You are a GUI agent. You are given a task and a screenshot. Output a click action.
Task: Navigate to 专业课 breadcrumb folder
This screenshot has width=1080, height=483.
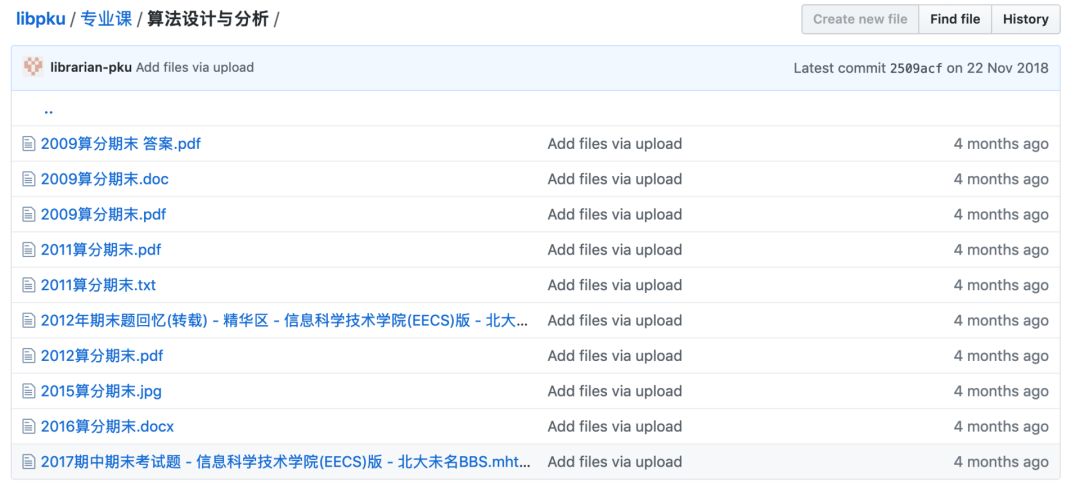106,19
